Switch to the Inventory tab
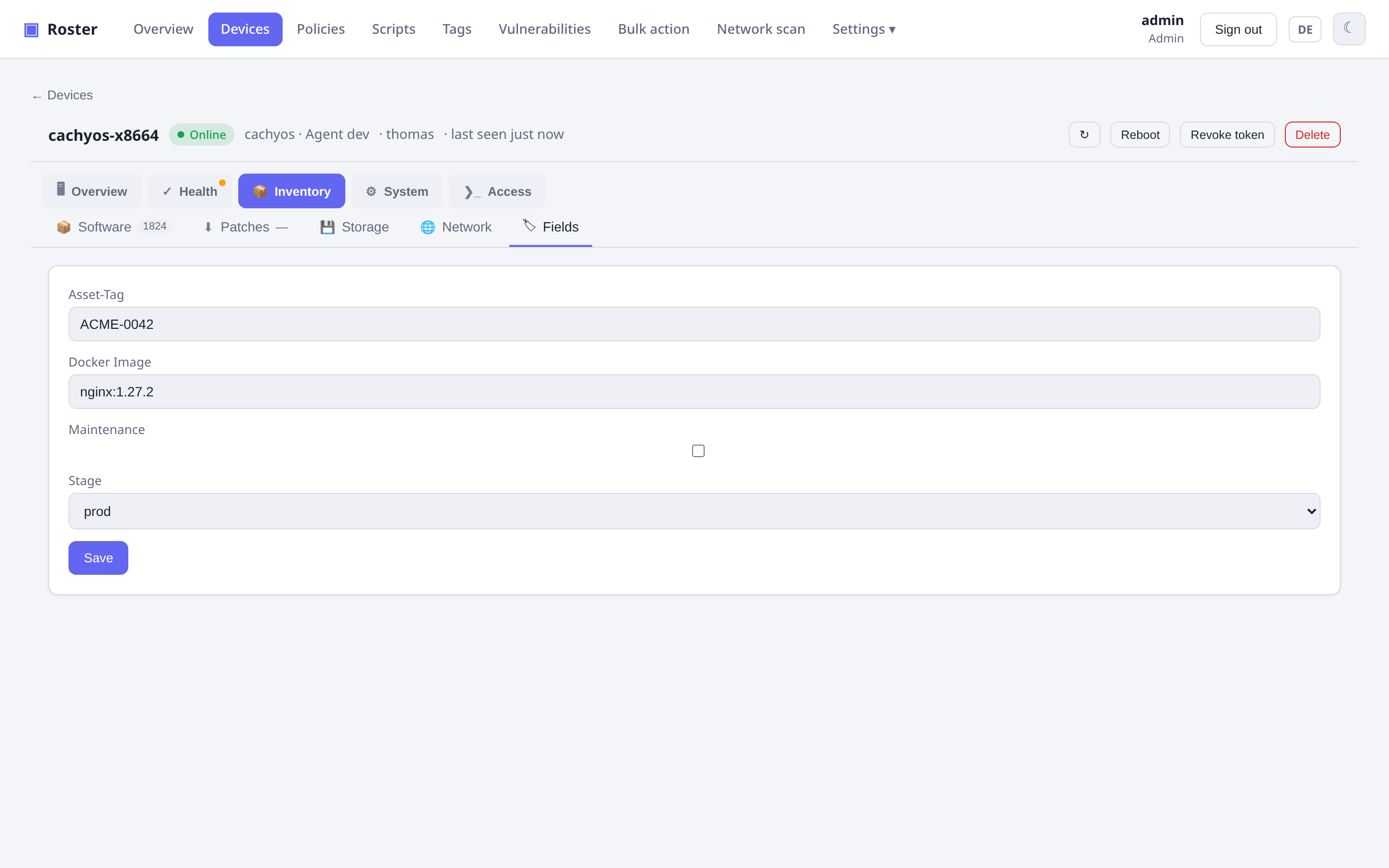This screenshot has height=868, width=1389. pos(292,191)
